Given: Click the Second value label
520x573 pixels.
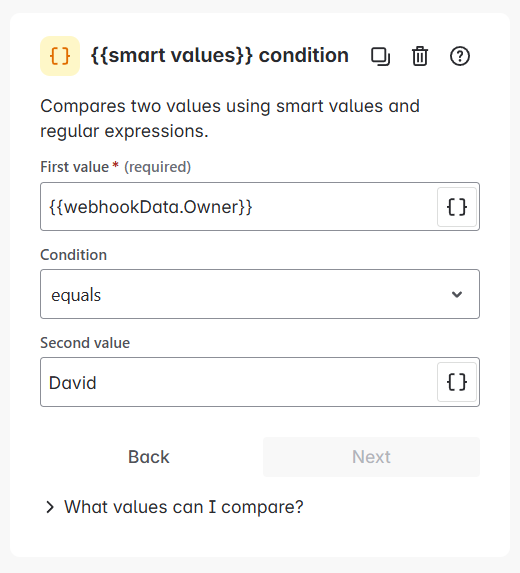Looking at the screenshot, I should [85, 343].
